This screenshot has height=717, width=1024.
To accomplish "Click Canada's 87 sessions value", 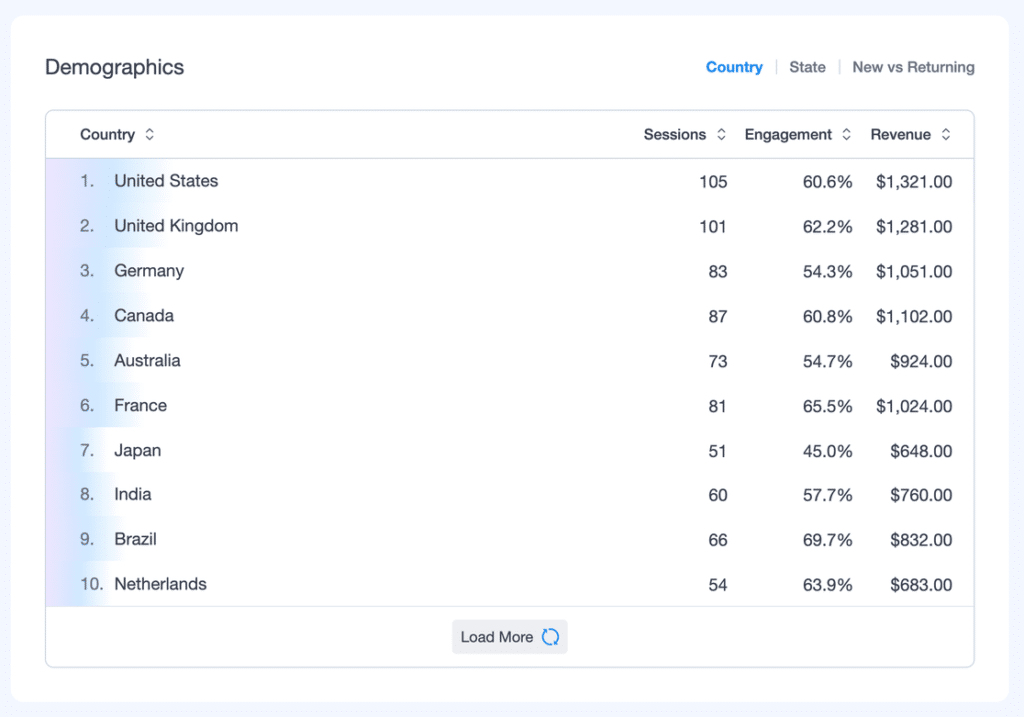I will coord(718,317).
